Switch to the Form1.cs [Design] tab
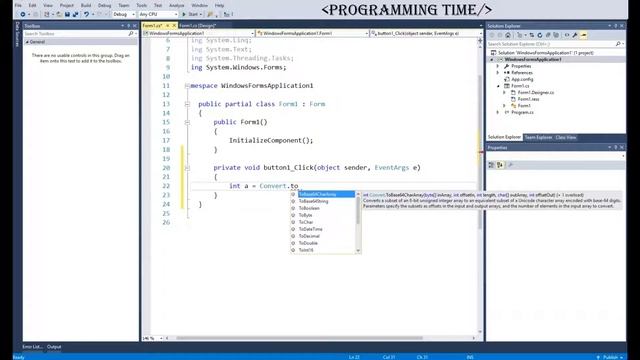 tap(197, 25)
